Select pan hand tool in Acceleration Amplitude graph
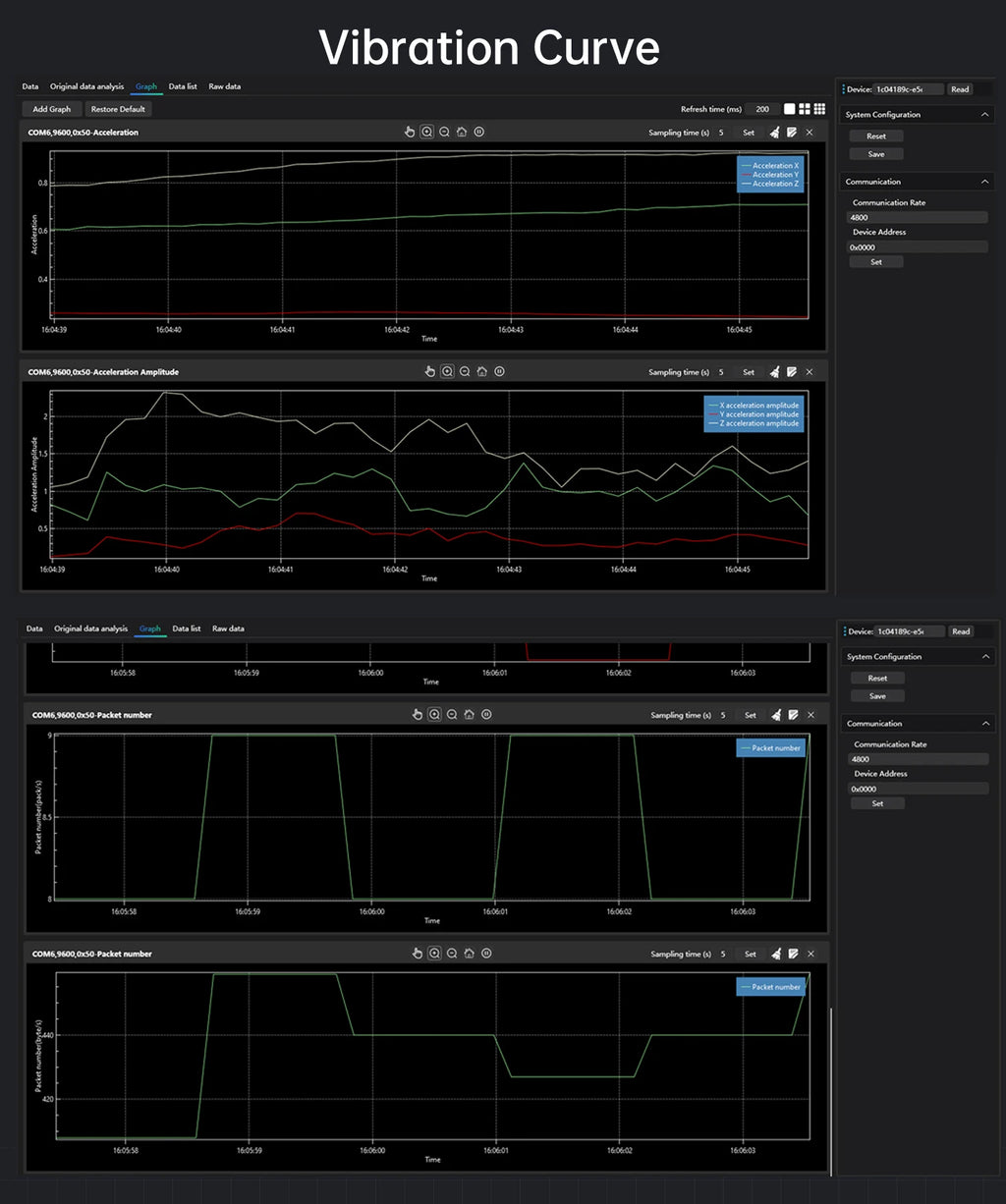This screenshot has width=1006, height=1204. (x=429, y=371)
